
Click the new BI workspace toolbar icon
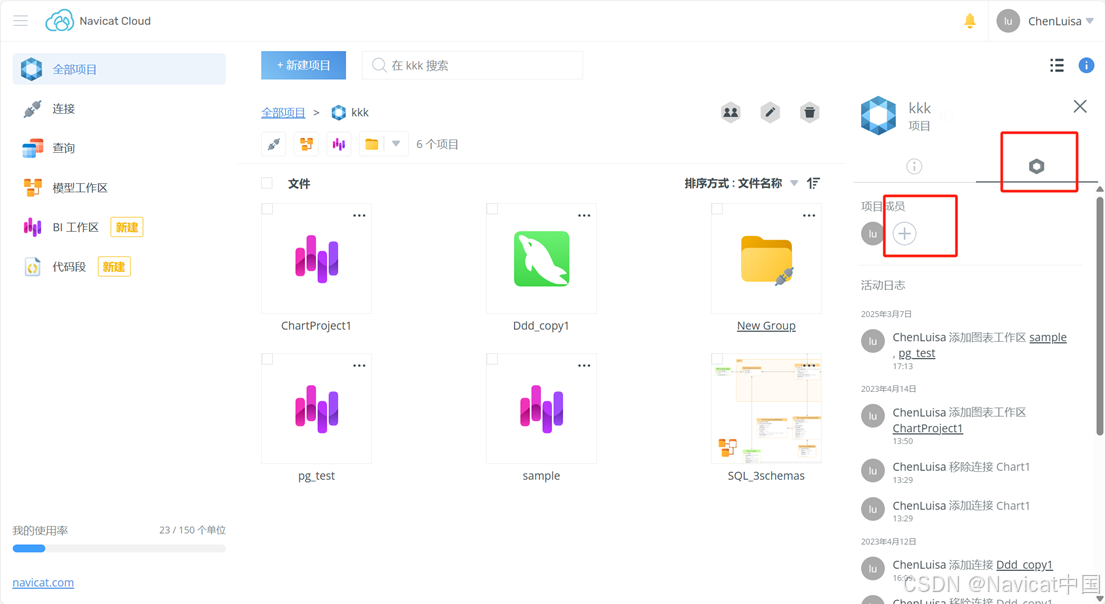pyautogui.click(x=339, y=144)
